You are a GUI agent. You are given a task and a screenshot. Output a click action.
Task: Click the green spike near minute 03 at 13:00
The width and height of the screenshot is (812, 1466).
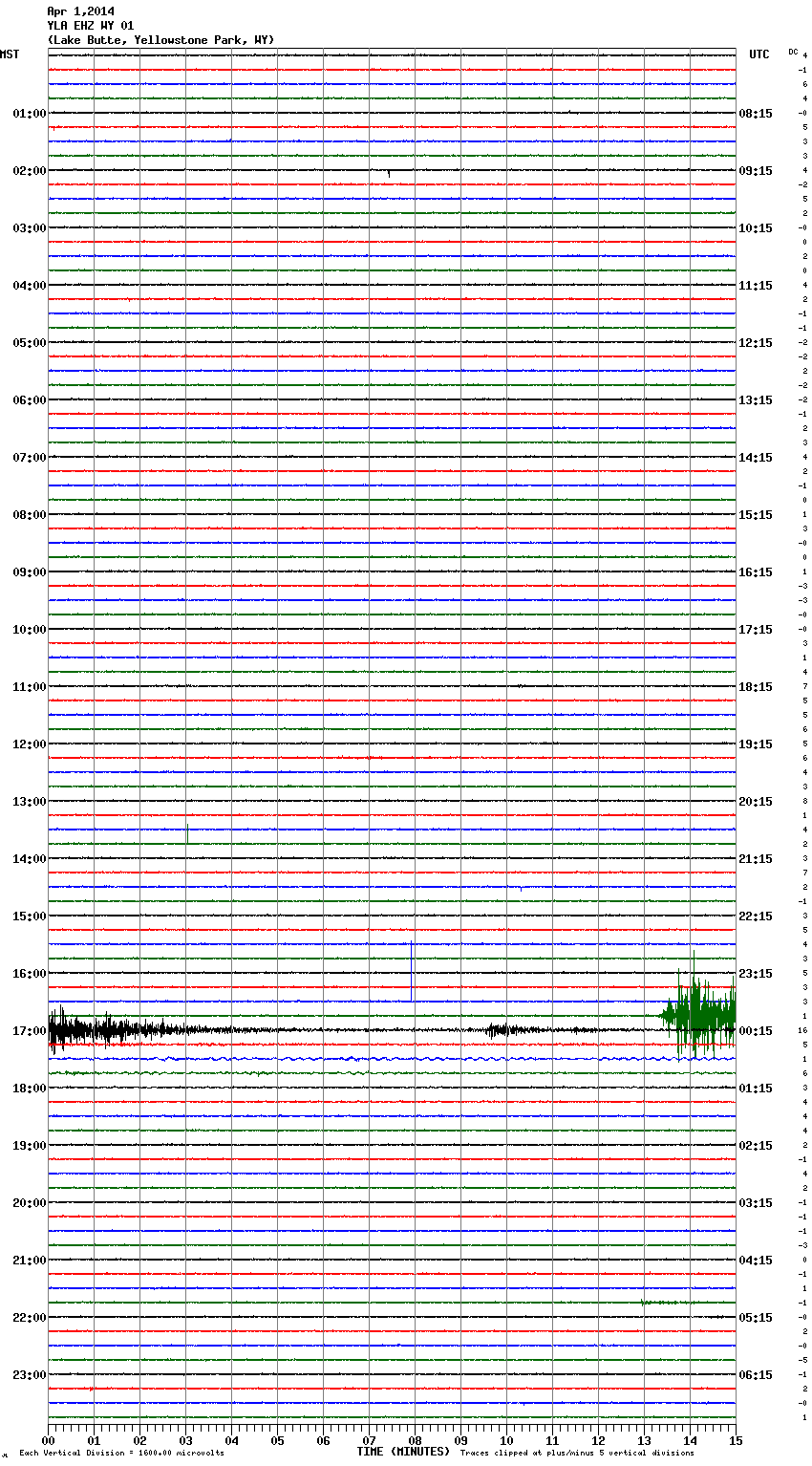point(187,833)
